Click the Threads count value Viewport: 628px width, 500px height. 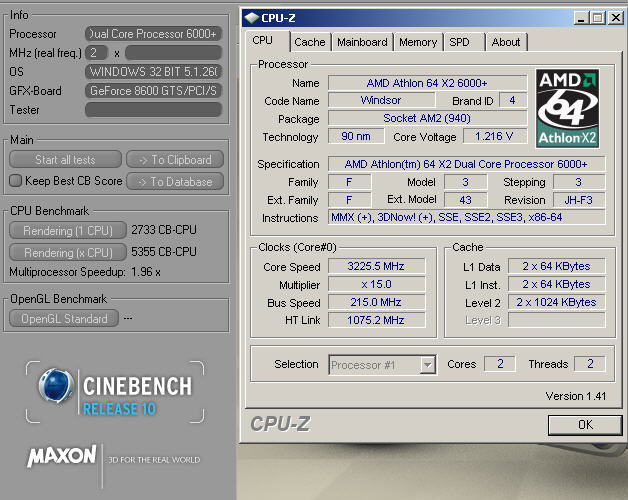click(x=590, y=364)
